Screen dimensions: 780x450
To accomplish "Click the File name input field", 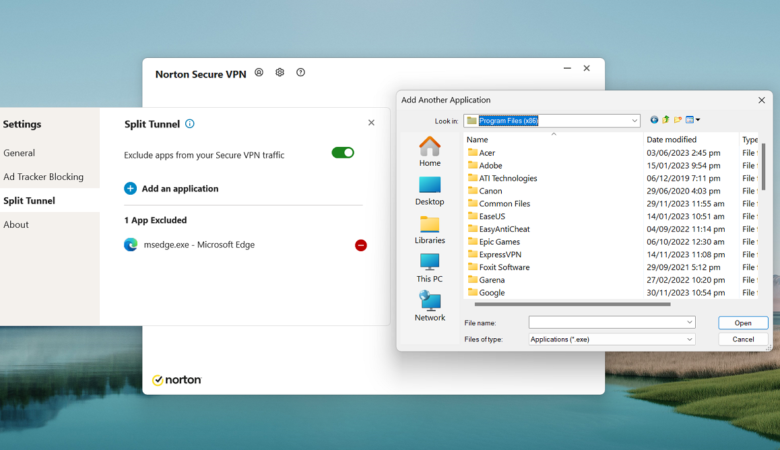I will (x=612, y=322).
